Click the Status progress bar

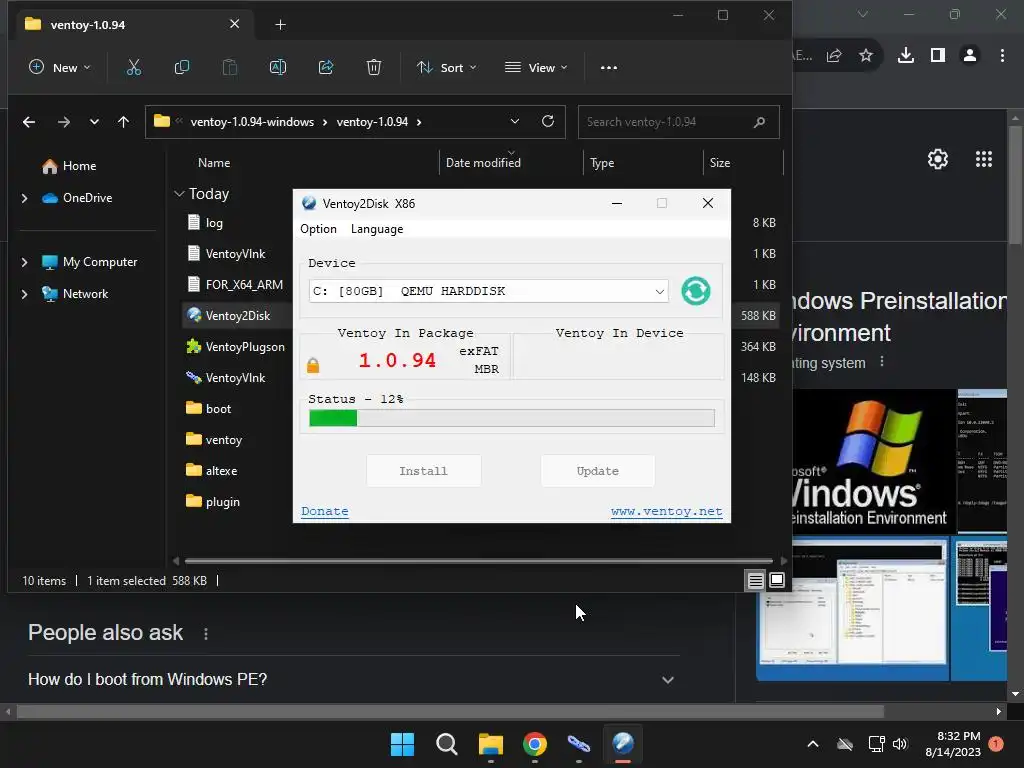point(512,418)
